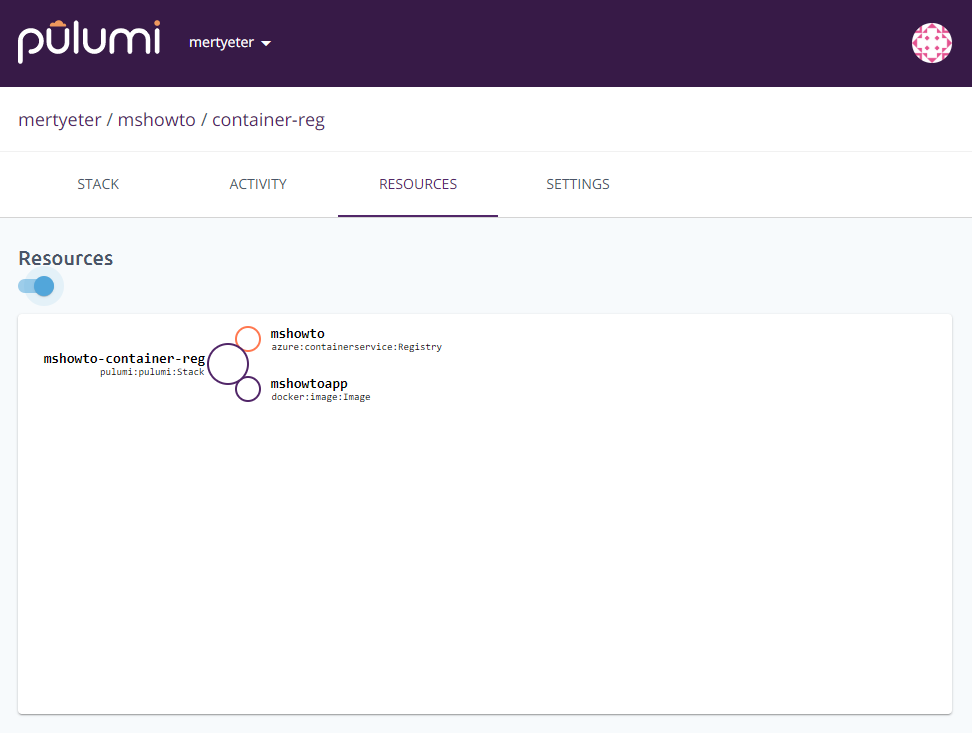Click pulumi:pulumi:Stack type text
The height and width of the screenshot is (733, 972).
coord(152,372)
